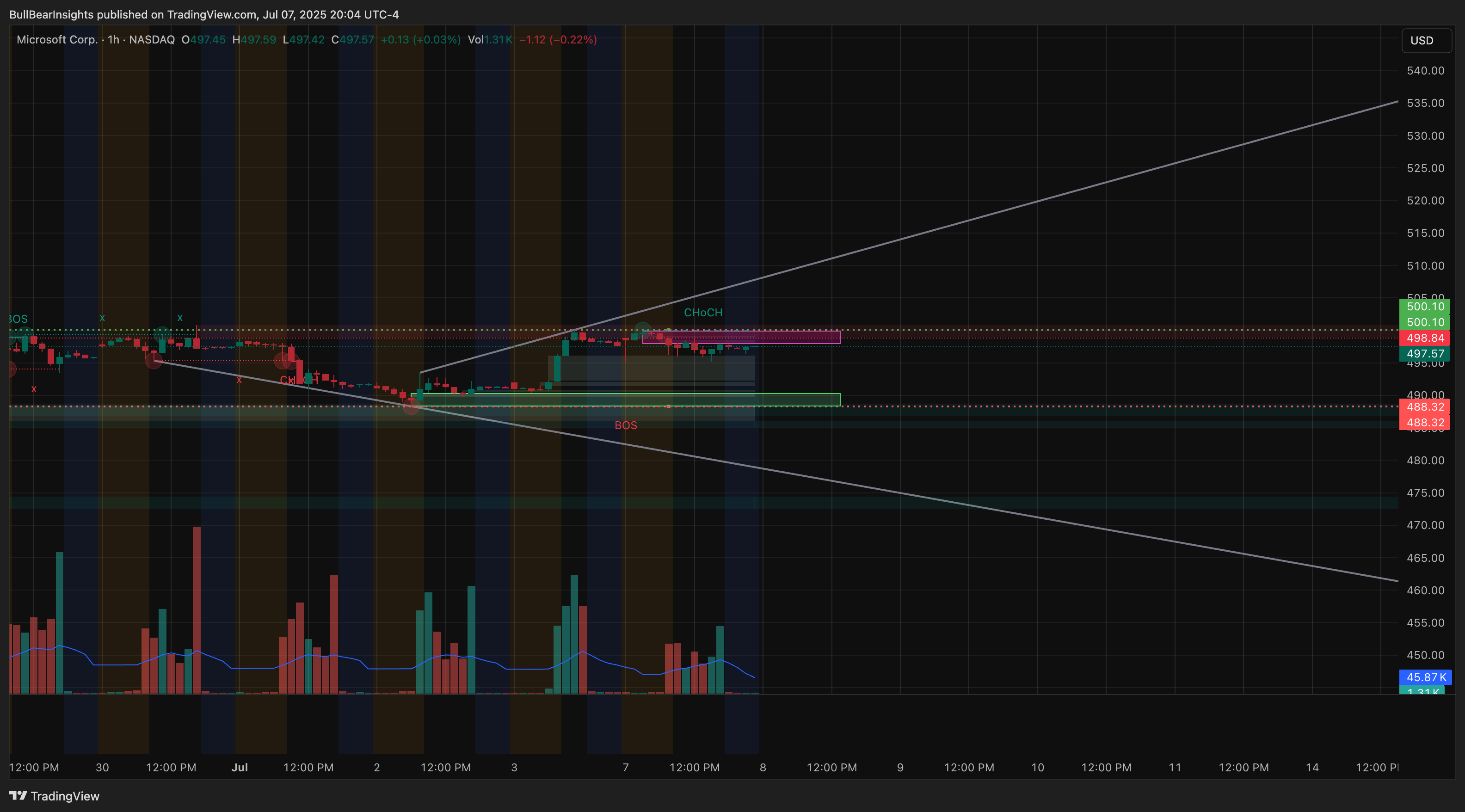Click the 540.00 price axis label
The width and height of the screenshot is (1465, 812).
click(1425, 70)
